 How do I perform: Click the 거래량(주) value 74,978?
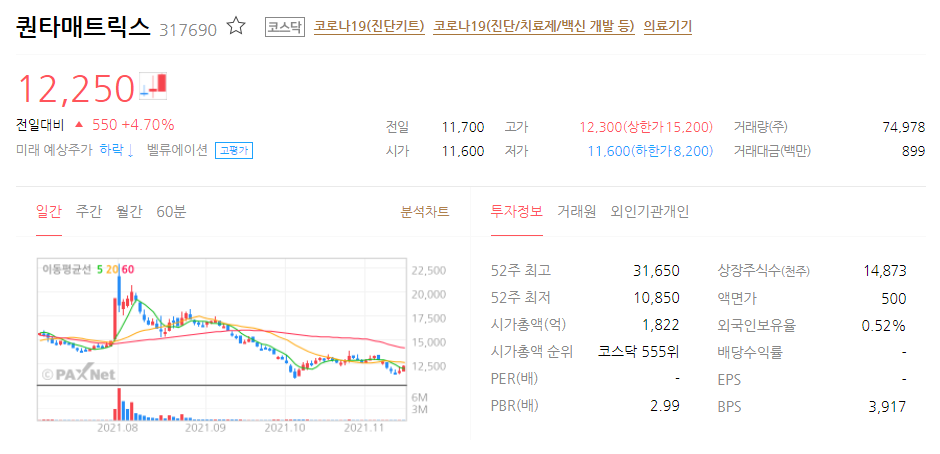pyautogui.click(x=904, y=127)
